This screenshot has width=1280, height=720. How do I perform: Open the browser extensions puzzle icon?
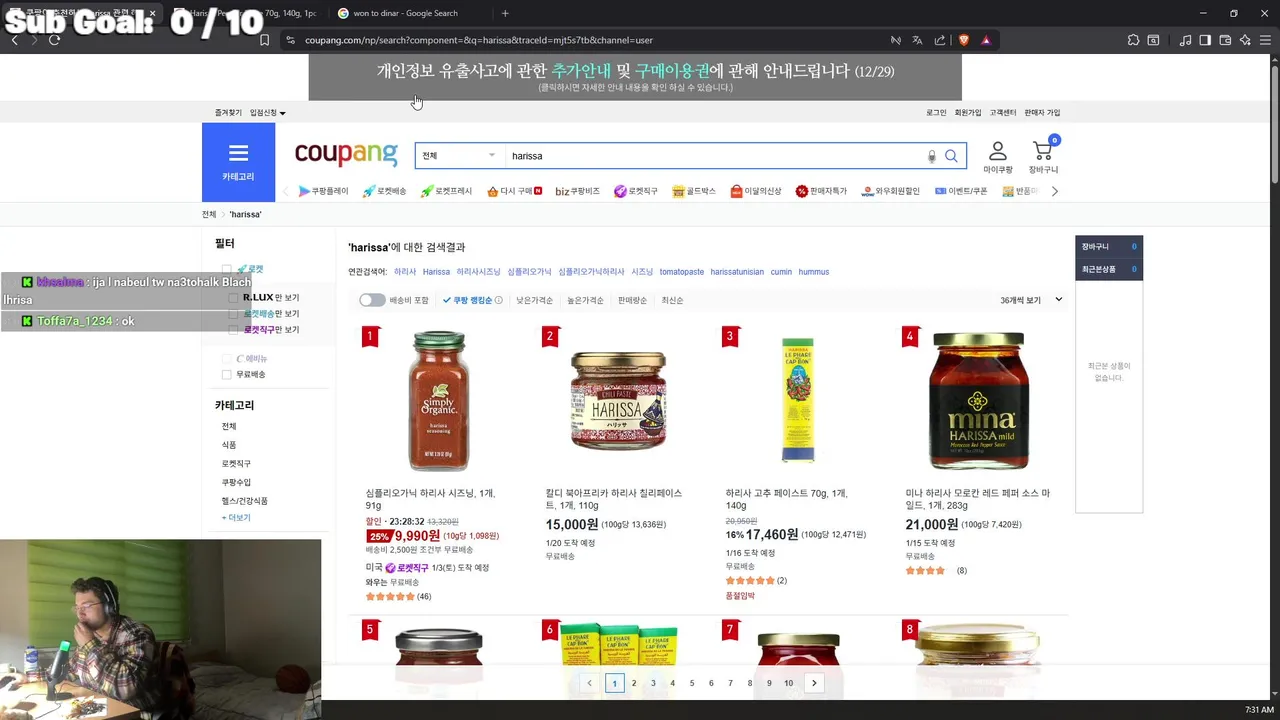pyautogui.click(x=1133, y=40)
